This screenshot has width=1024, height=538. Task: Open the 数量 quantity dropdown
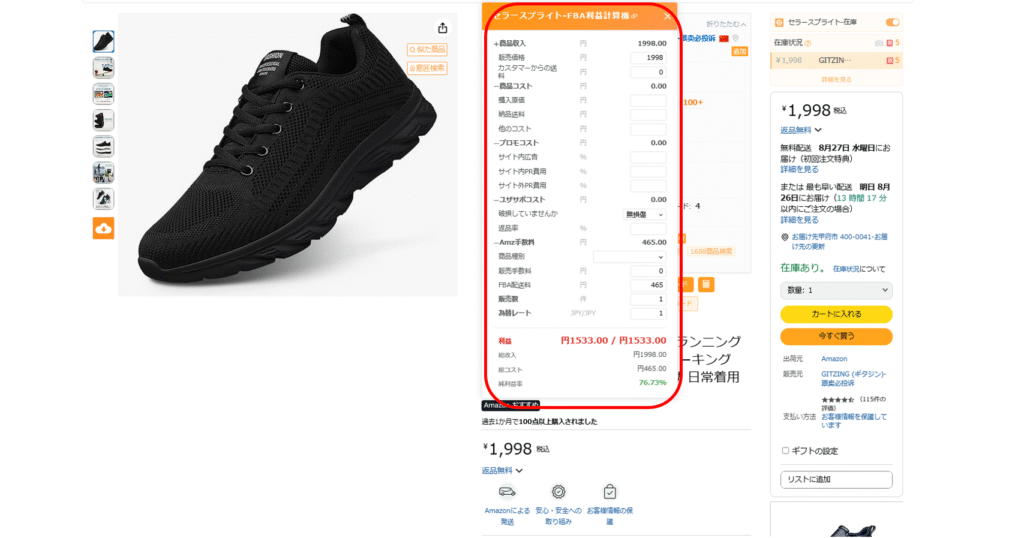(836, 291)
